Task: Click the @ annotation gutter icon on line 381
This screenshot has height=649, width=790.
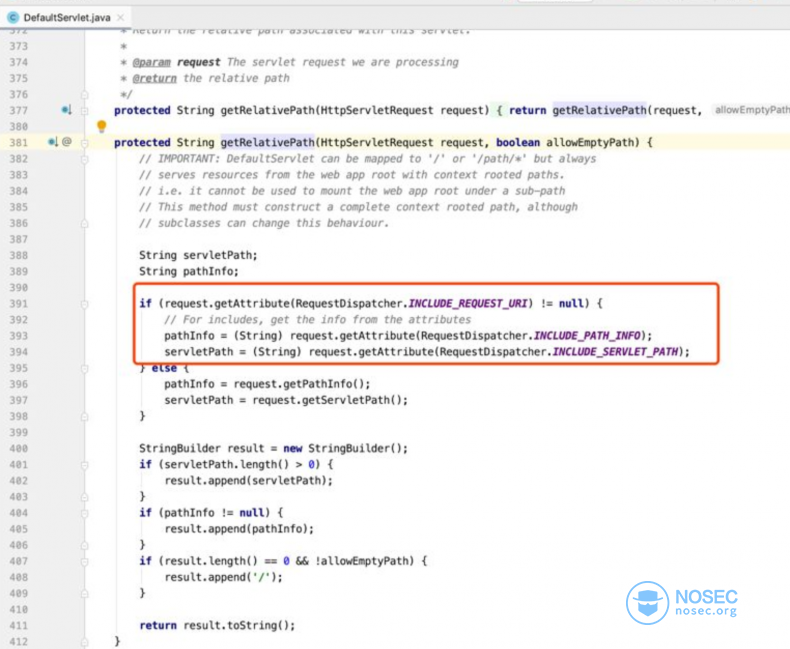Action: tap(67, 142)
